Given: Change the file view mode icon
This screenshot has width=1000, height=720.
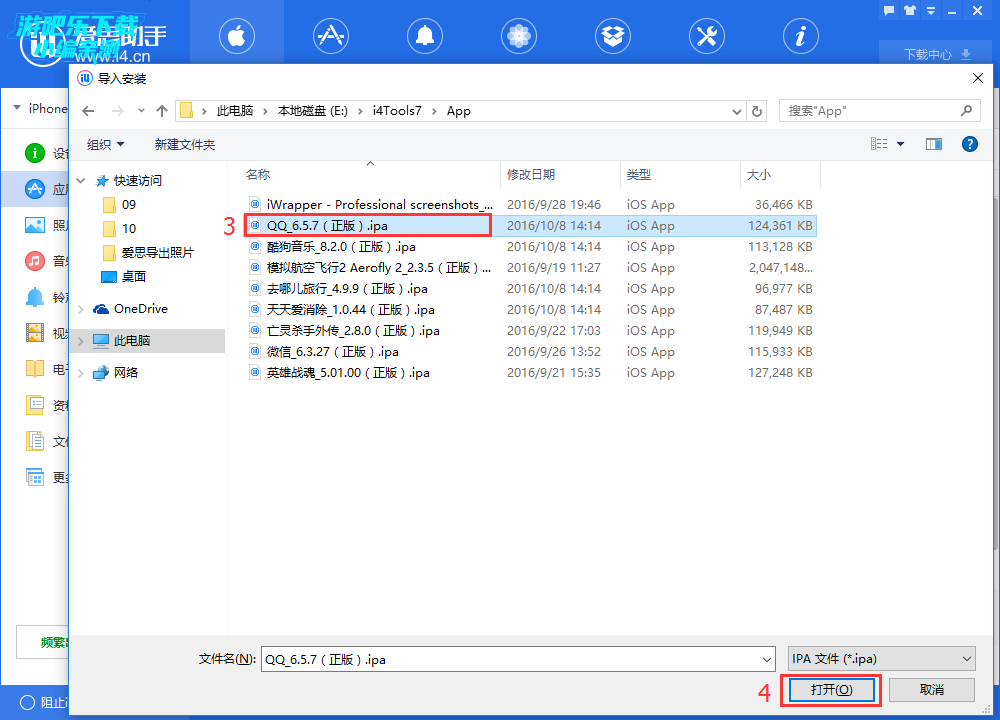Looking at the screenshot, I should [x=879, y=144].
